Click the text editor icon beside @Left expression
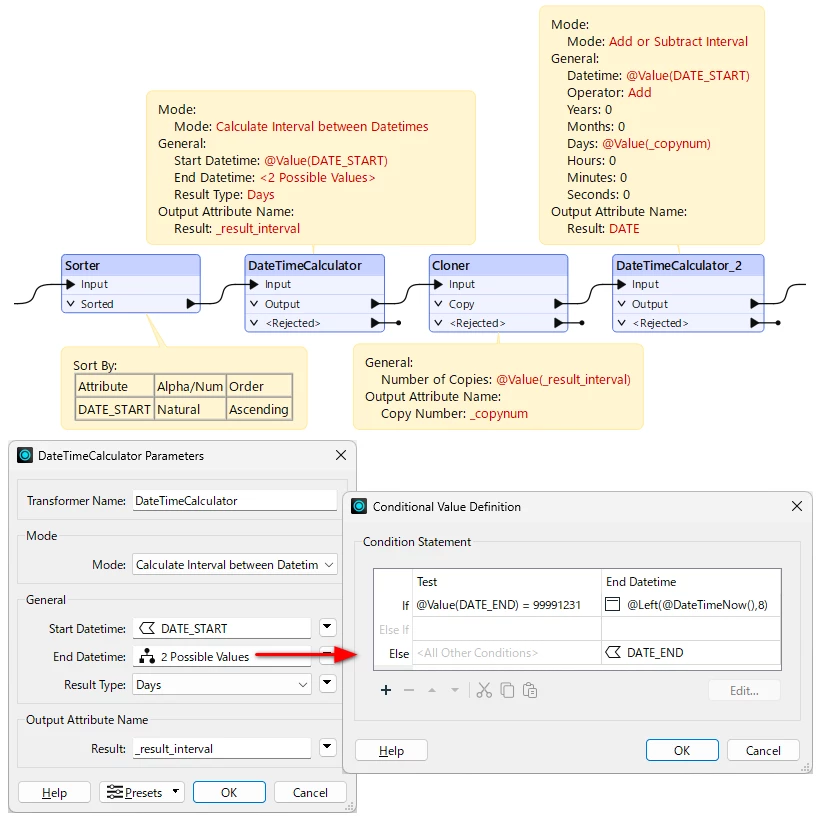The image size is (819, 819). (612, 604)
